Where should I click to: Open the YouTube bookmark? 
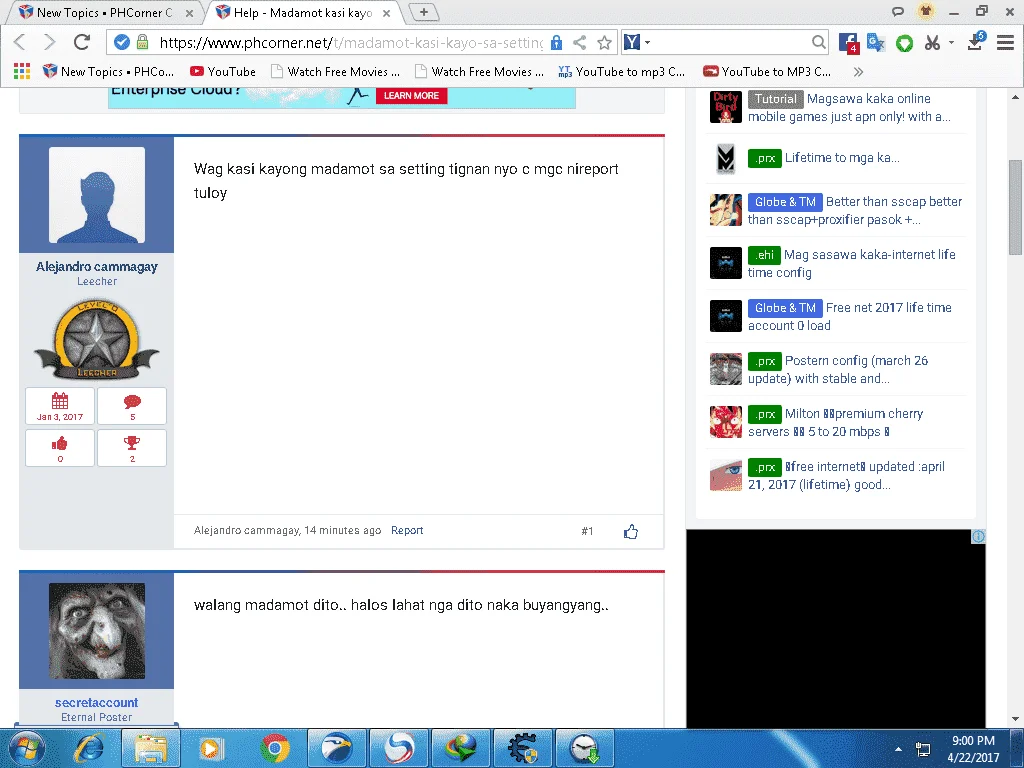point(223,71)
